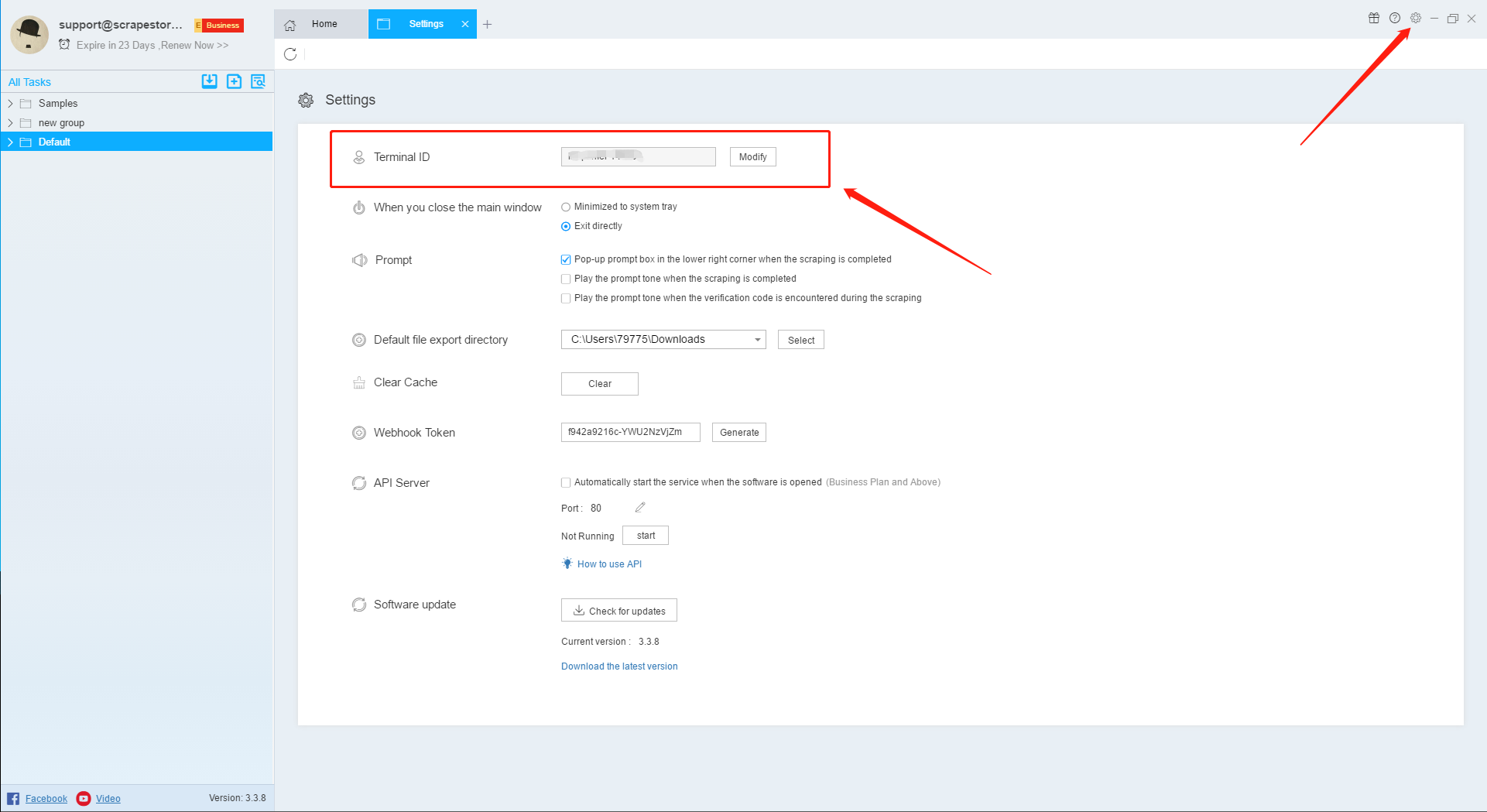Switch to the Home tab
This screenshot has height=812, width=1487.
[x=321, y=24]
